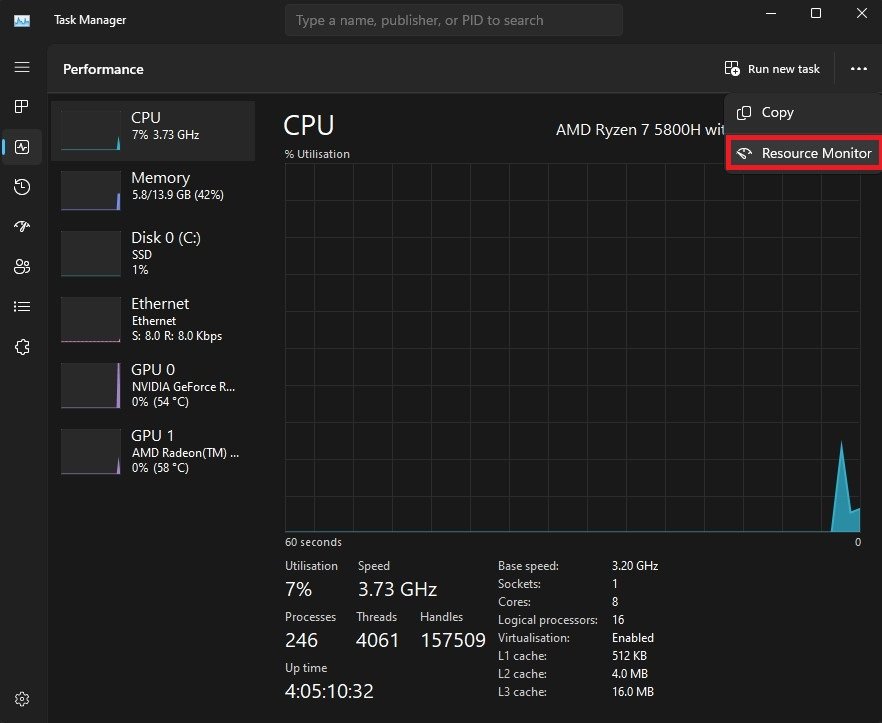882x723 pixels.
Task: Select the Memory performance entry
Action: (x=153, y=190)
